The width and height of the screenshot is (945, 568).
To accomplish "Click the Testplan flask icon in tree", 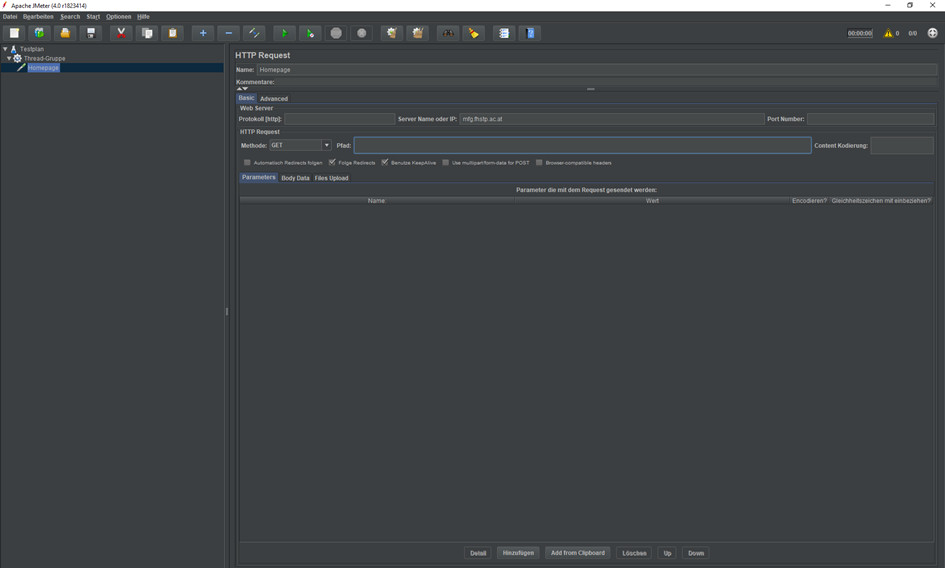I will click(13, 49).
